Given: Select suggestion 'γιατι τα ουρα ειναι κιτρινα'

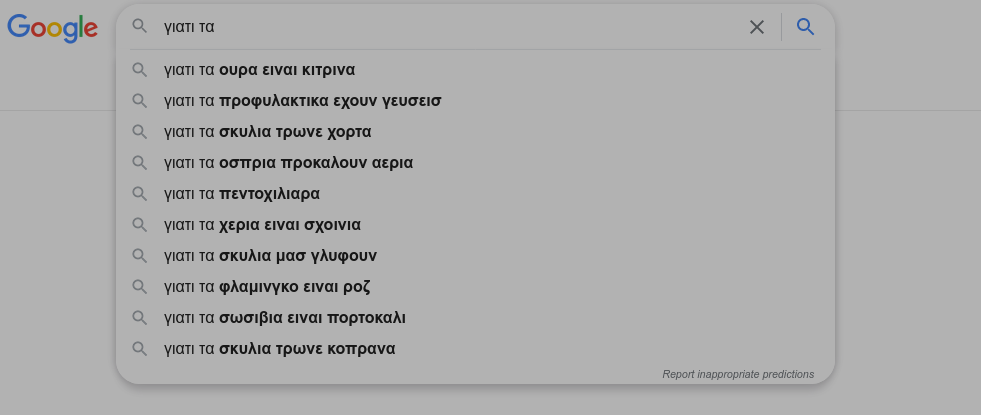Looking at the screenshot, I should [475, 70].
